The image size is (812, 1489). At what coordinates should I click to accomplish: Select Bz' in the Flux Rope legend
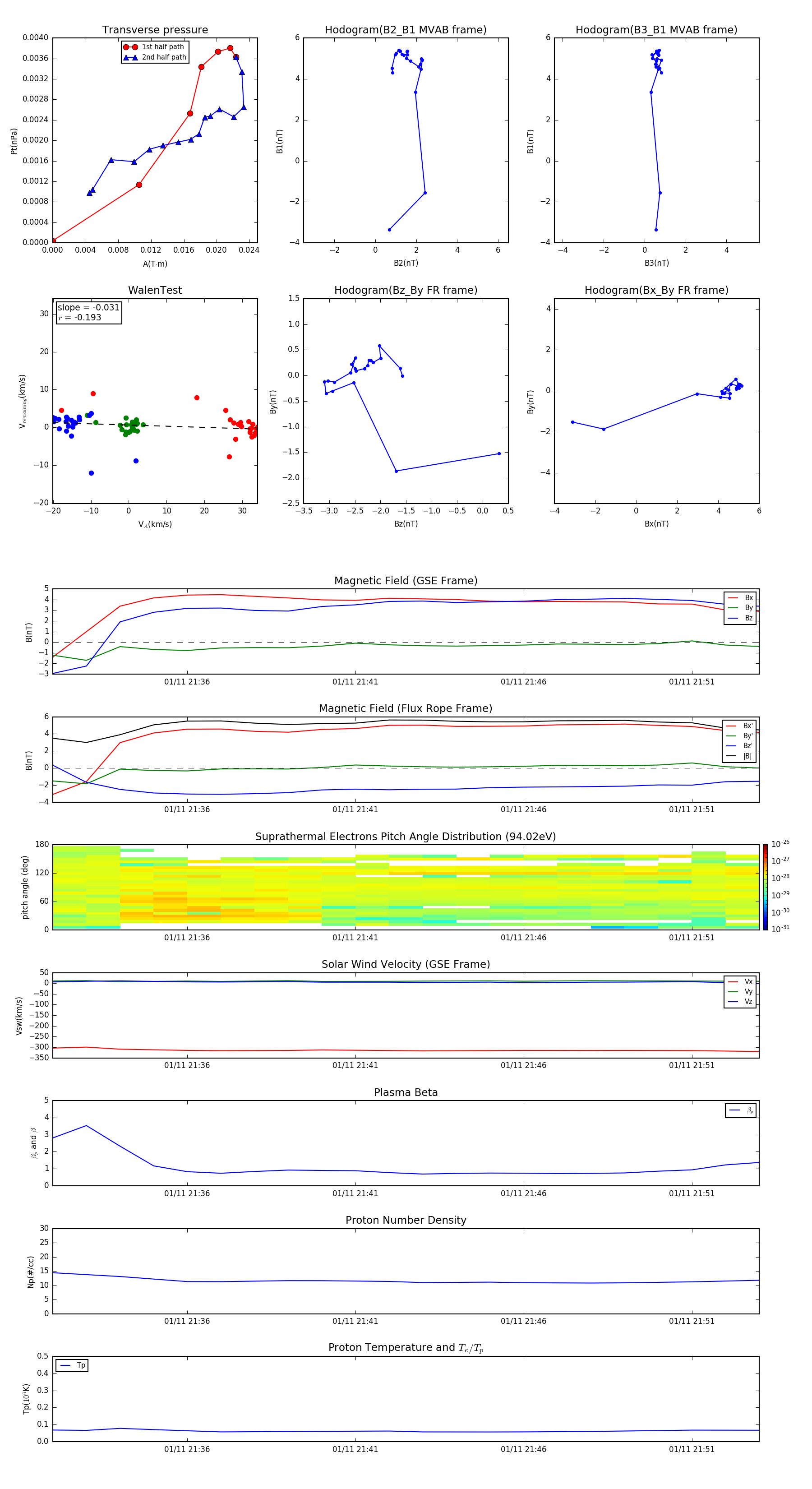coord(739,746)
